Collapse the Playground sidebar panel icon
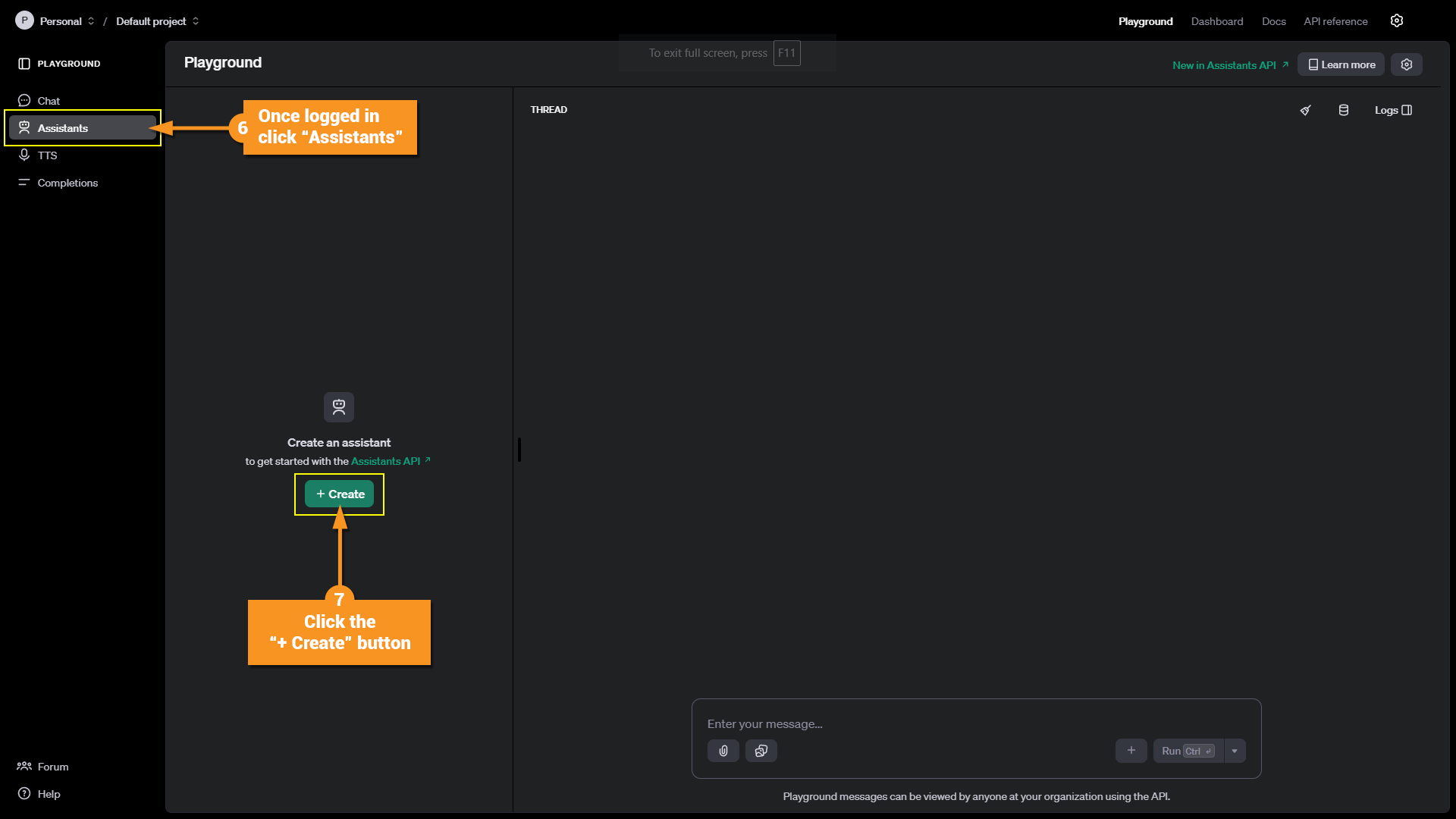The height and width of the screenshot is (819, 1456). [24, 64]
